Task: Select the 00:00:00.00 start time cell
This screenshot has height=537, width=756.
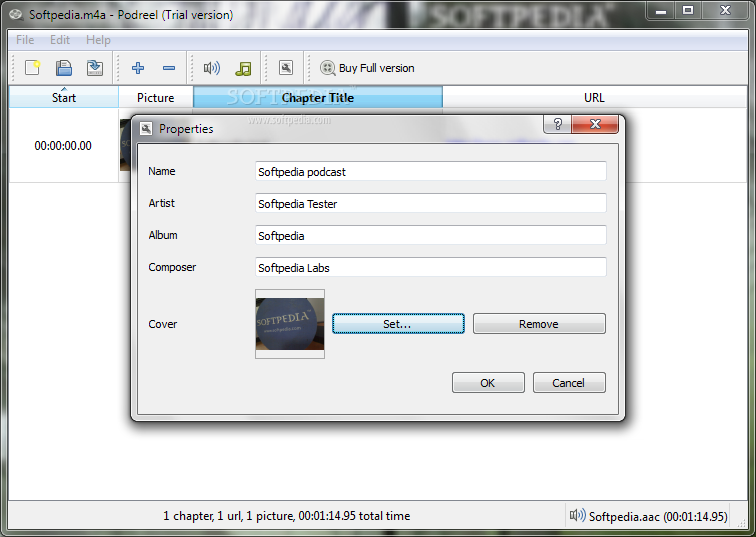Action: coord(63,146)
